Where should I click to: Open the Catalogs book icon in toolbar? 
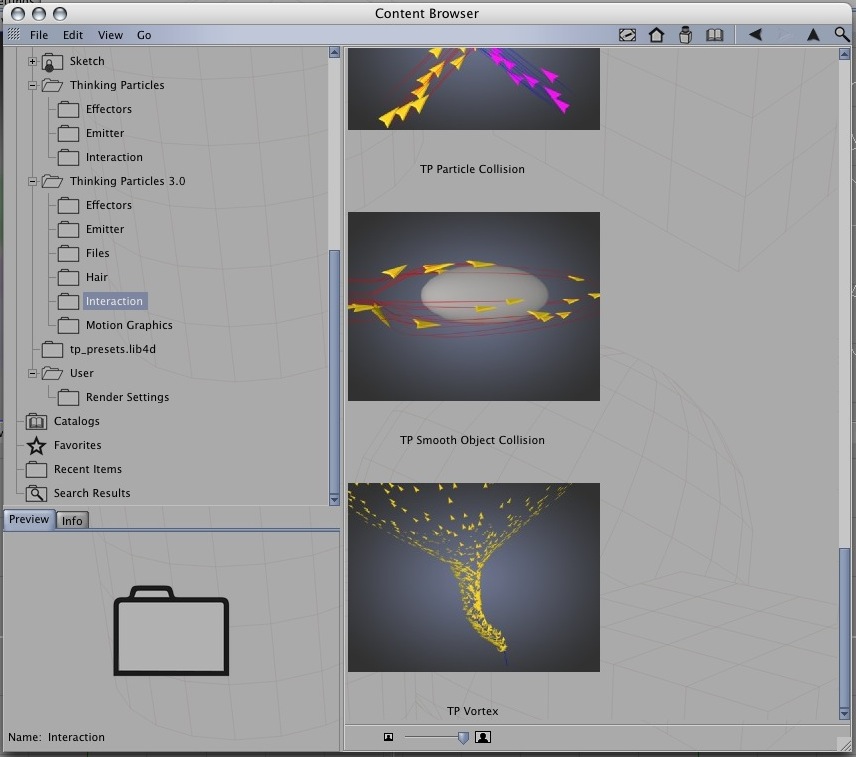(x=714, y=35)
